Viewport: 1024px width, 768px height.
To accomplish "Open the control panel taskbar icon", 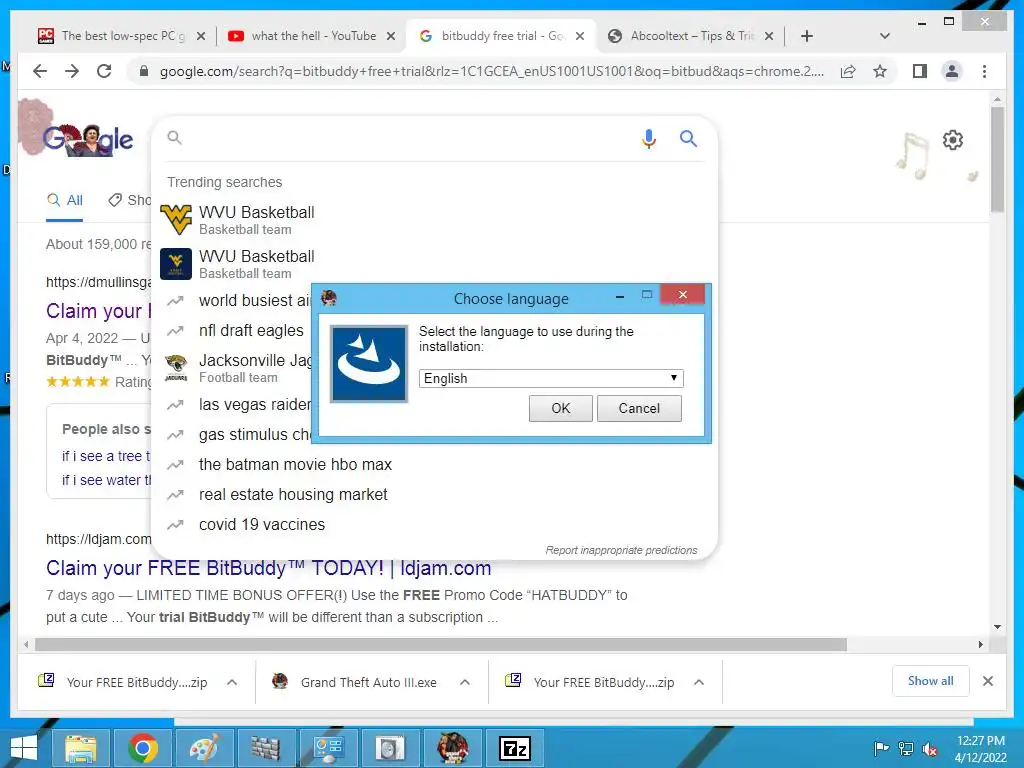I will [x=328, y=748].
